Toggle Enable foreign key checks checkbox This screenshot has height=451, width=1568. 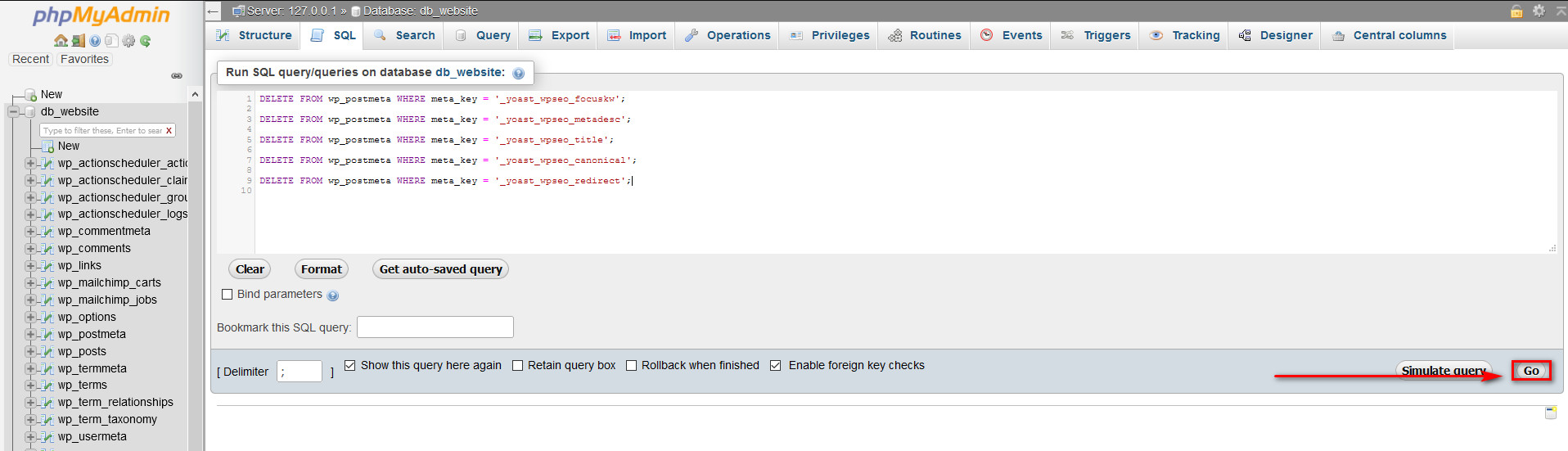tap(776, 366)
